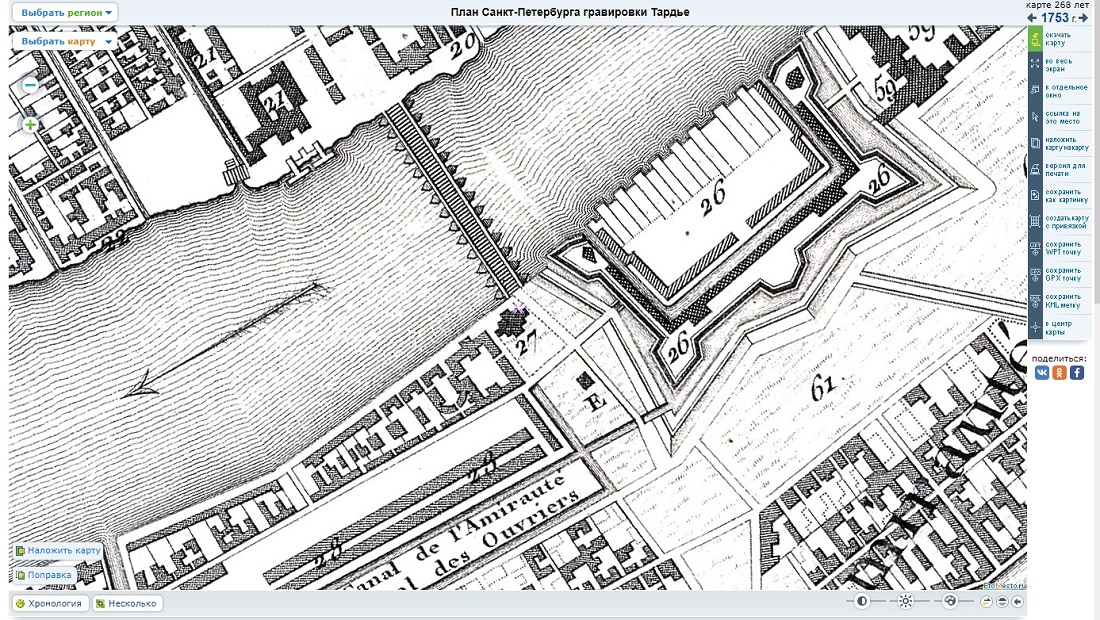Share via Odnoklassniki icon
This screenshot has width=1100, height=620.
click(1059, 372)
